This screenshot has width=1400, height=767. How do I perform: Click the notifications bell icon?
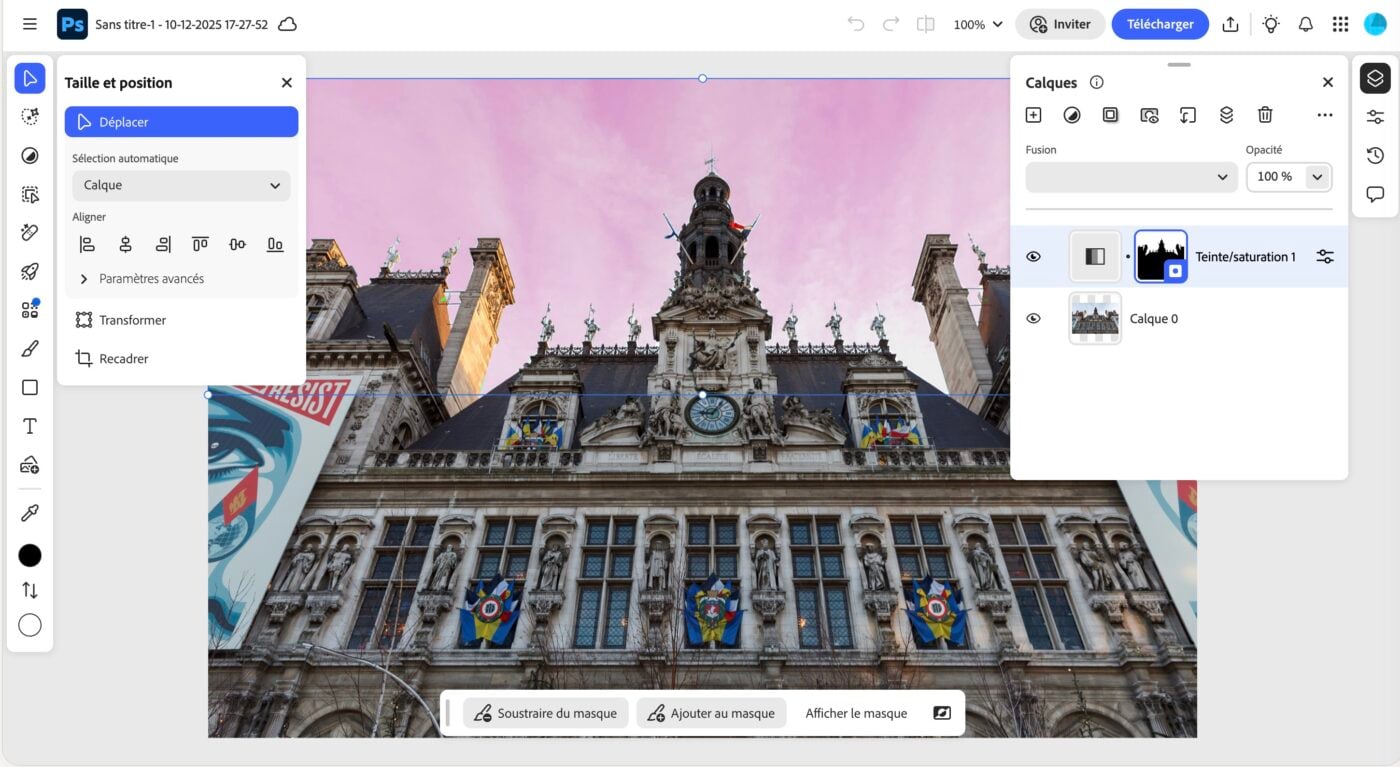(x=1305, y=24)
